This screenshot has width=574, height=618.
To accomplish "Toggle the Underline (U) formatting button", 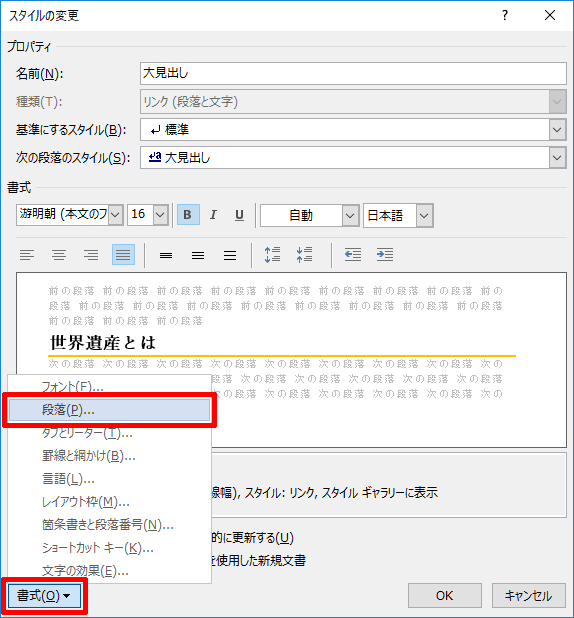I will click(239, 215).
